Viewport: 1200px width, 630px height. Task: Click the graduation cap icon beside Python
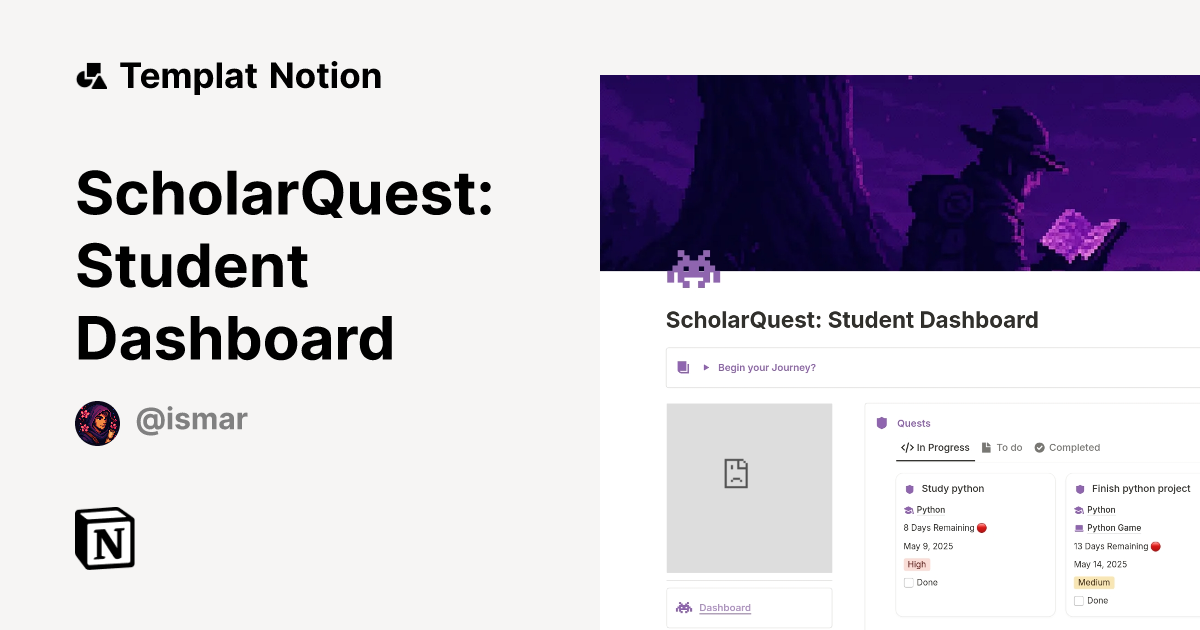(911, 509)
